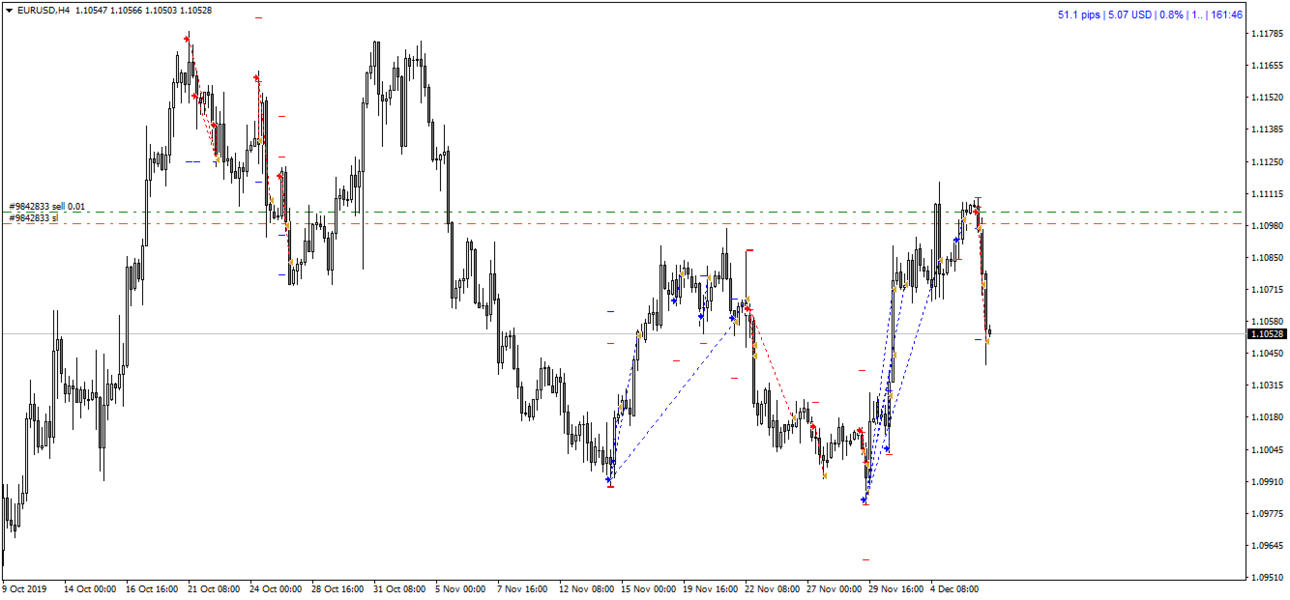This screenshot has width=1290, height=600.
Task: Click the 19 Nov 16:00 time label
Action: [710, 589]
